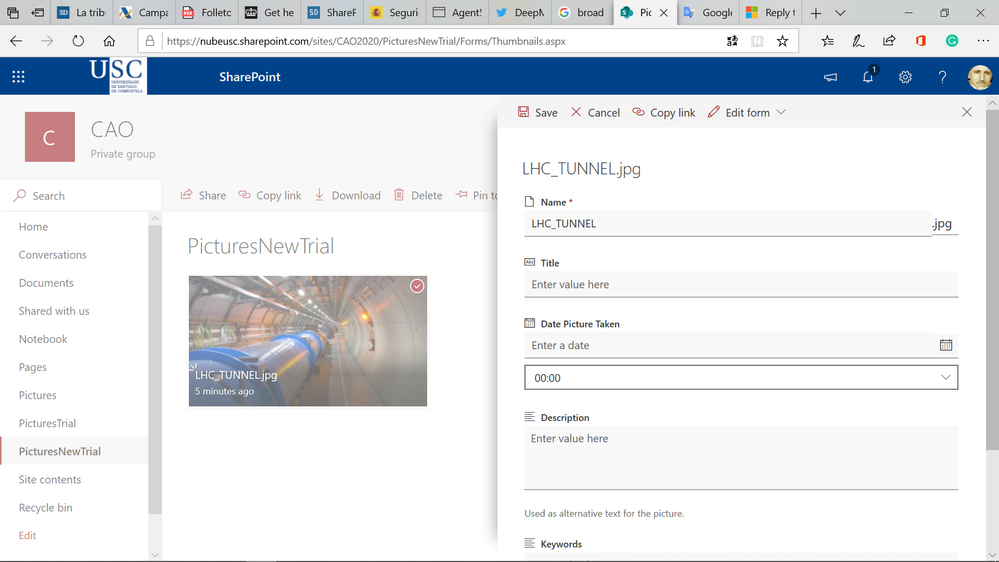Open the calendar date picker icon
This screenshot has height=562, width=999.
point(945,345)
